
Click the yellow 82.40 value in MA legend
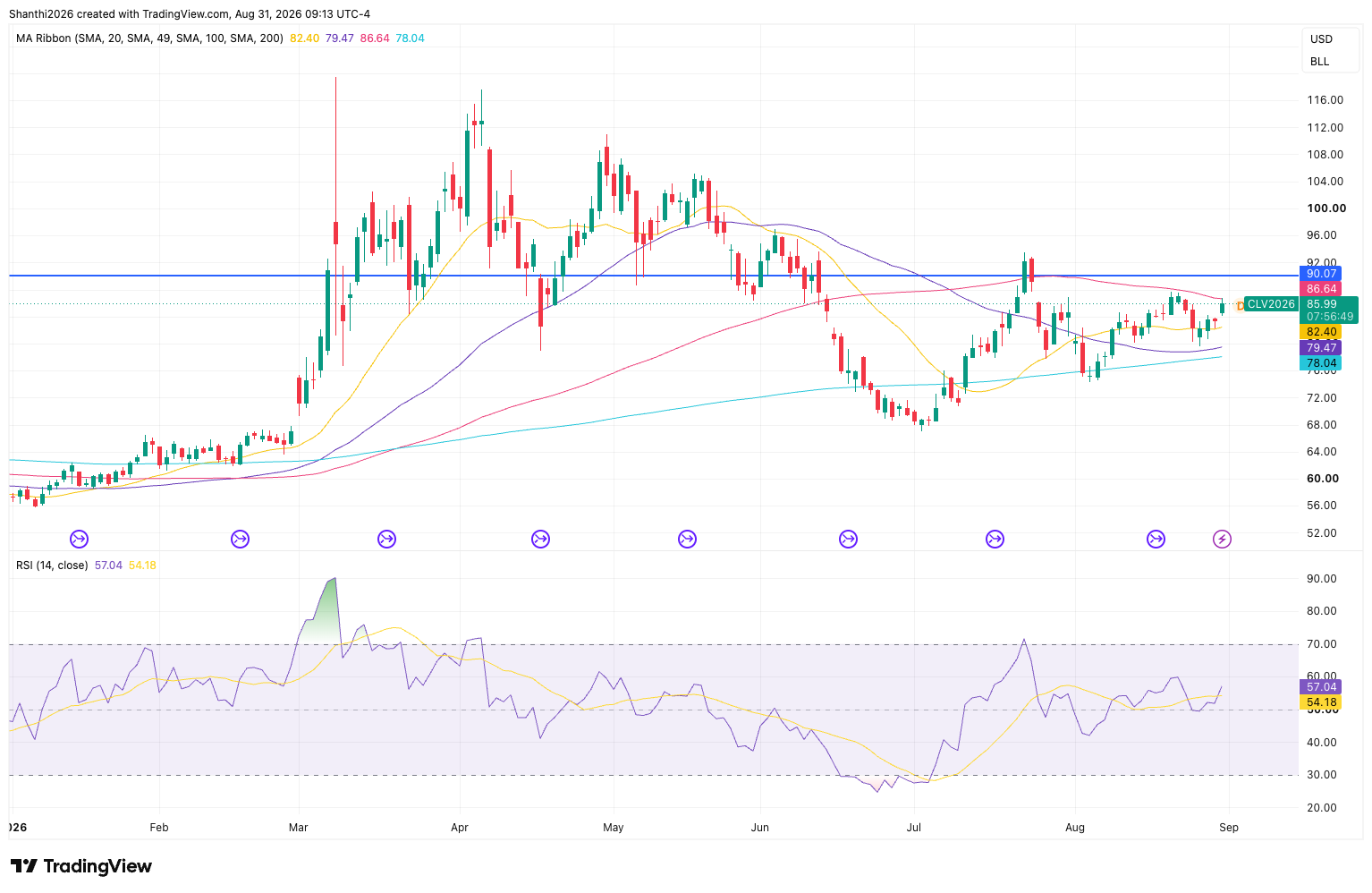[x=304, y=38]
